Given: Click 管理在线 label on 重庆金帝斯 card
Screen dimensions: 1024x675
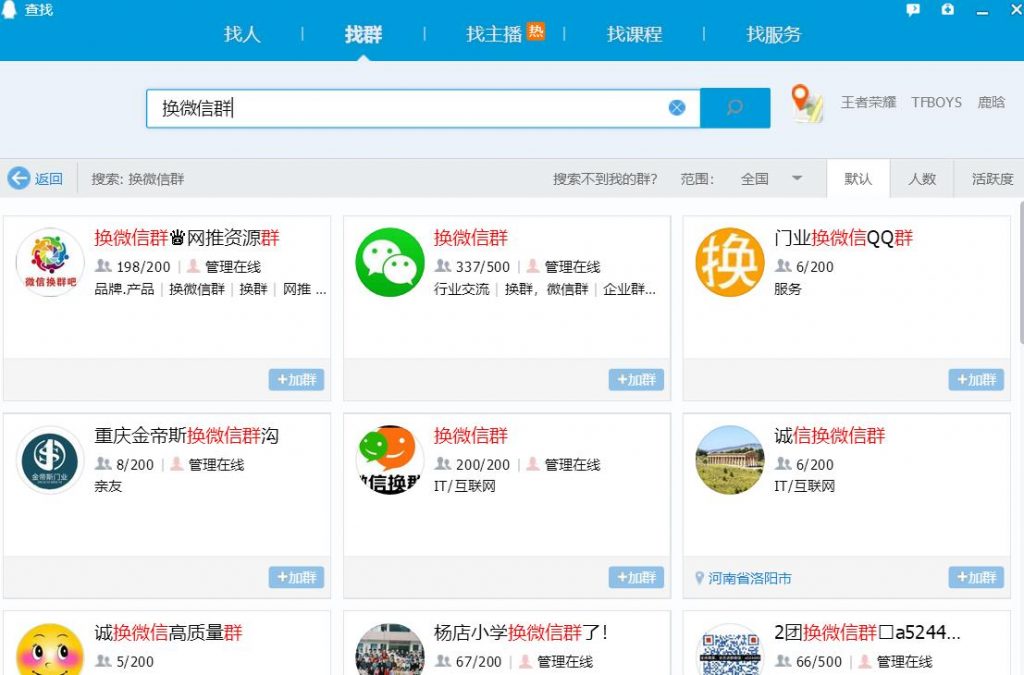Looking at the screenshot, I should tap(216, 464).
